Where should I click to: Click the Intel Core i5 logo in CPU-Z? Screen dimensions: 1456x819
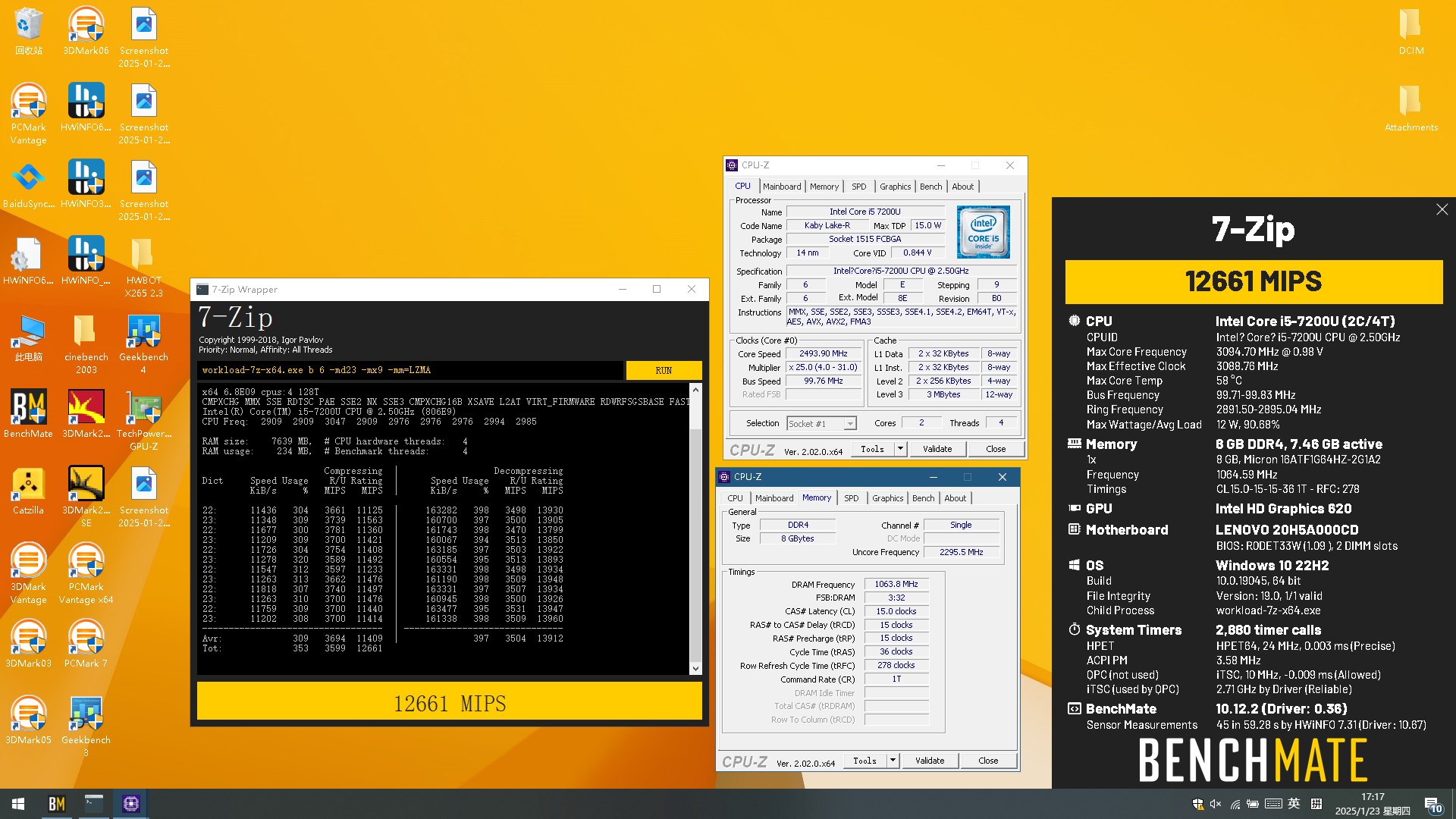pyautogui.click(x=983, y=233)
